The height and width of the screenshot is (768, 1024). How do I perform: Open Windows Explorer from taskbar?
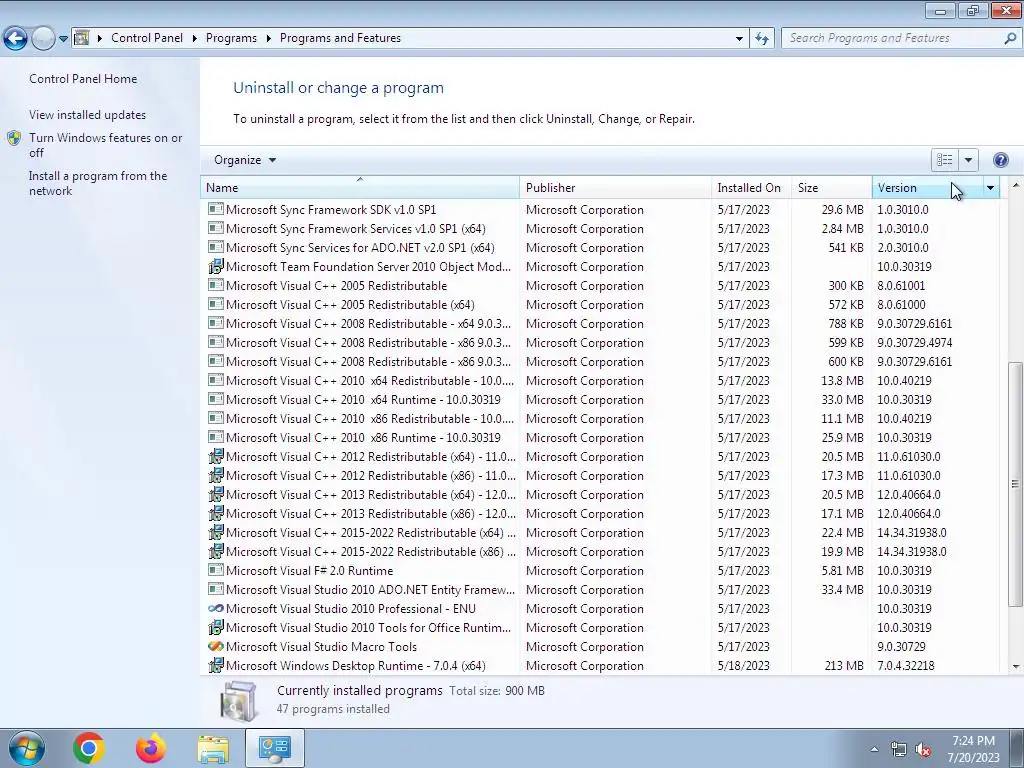coord(213,749)
